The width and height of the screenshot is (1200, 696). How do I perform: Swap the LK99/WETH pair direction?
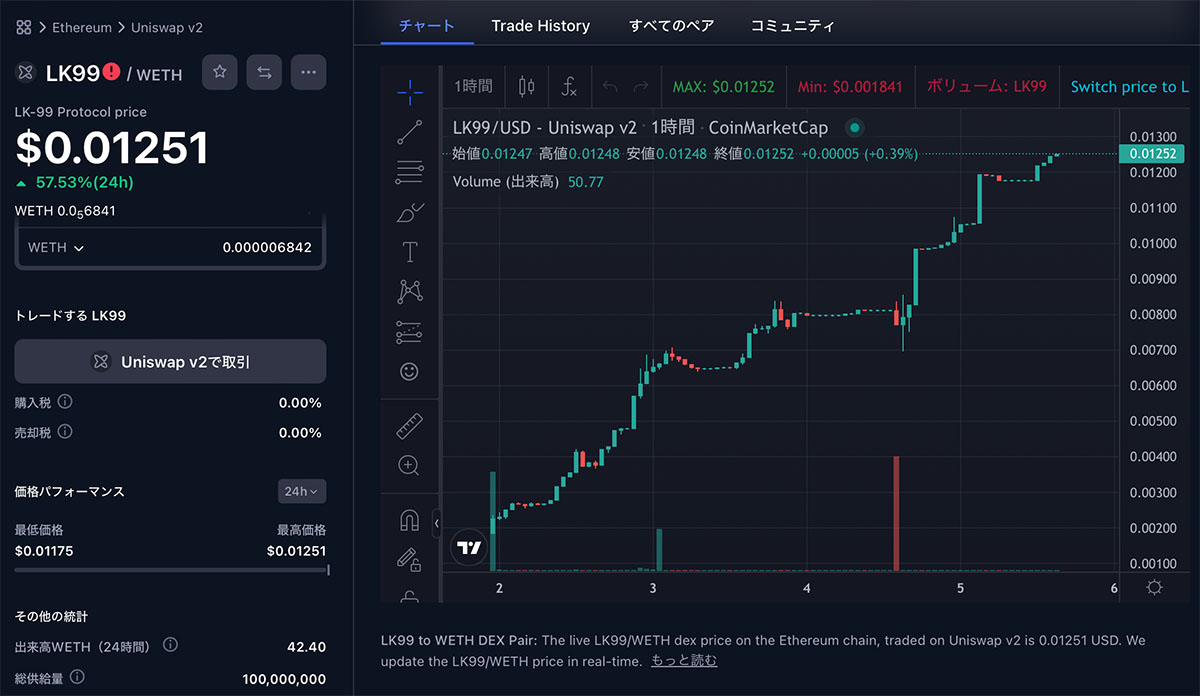coord(264,72)
